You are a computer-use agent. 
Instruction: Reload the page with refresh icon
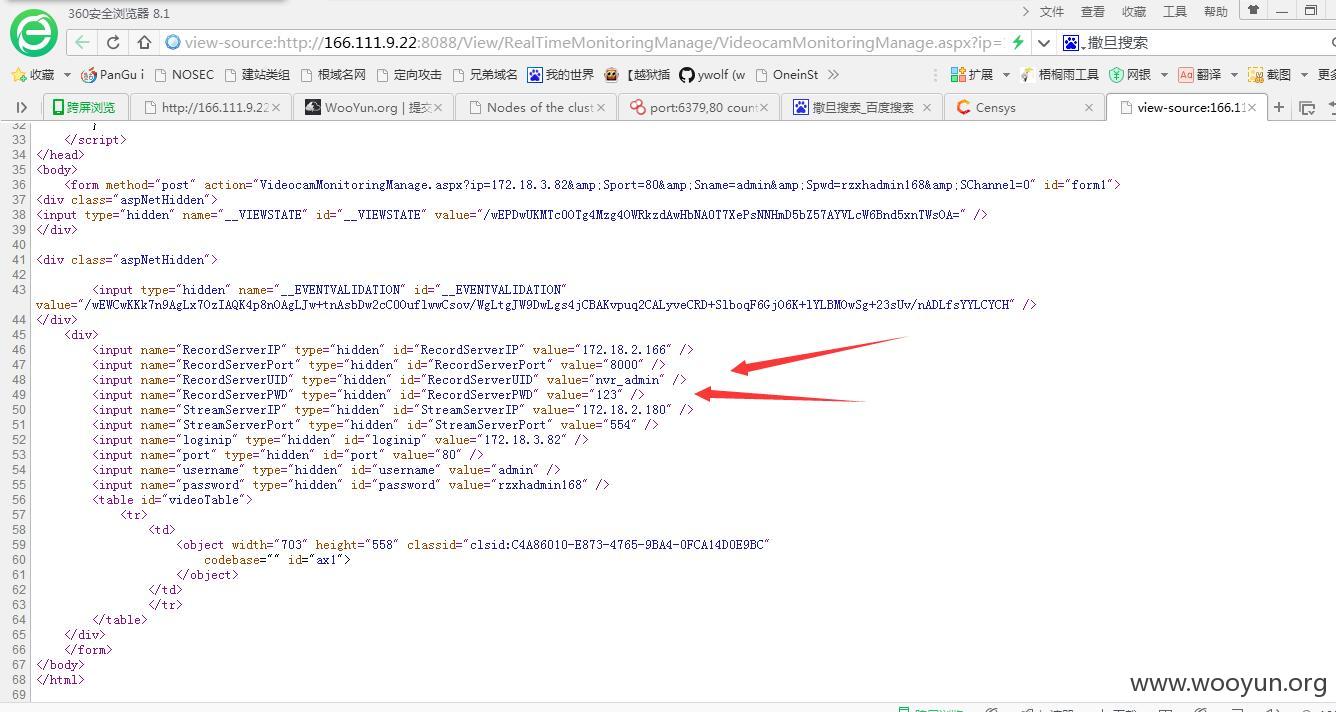pos(113,42)
